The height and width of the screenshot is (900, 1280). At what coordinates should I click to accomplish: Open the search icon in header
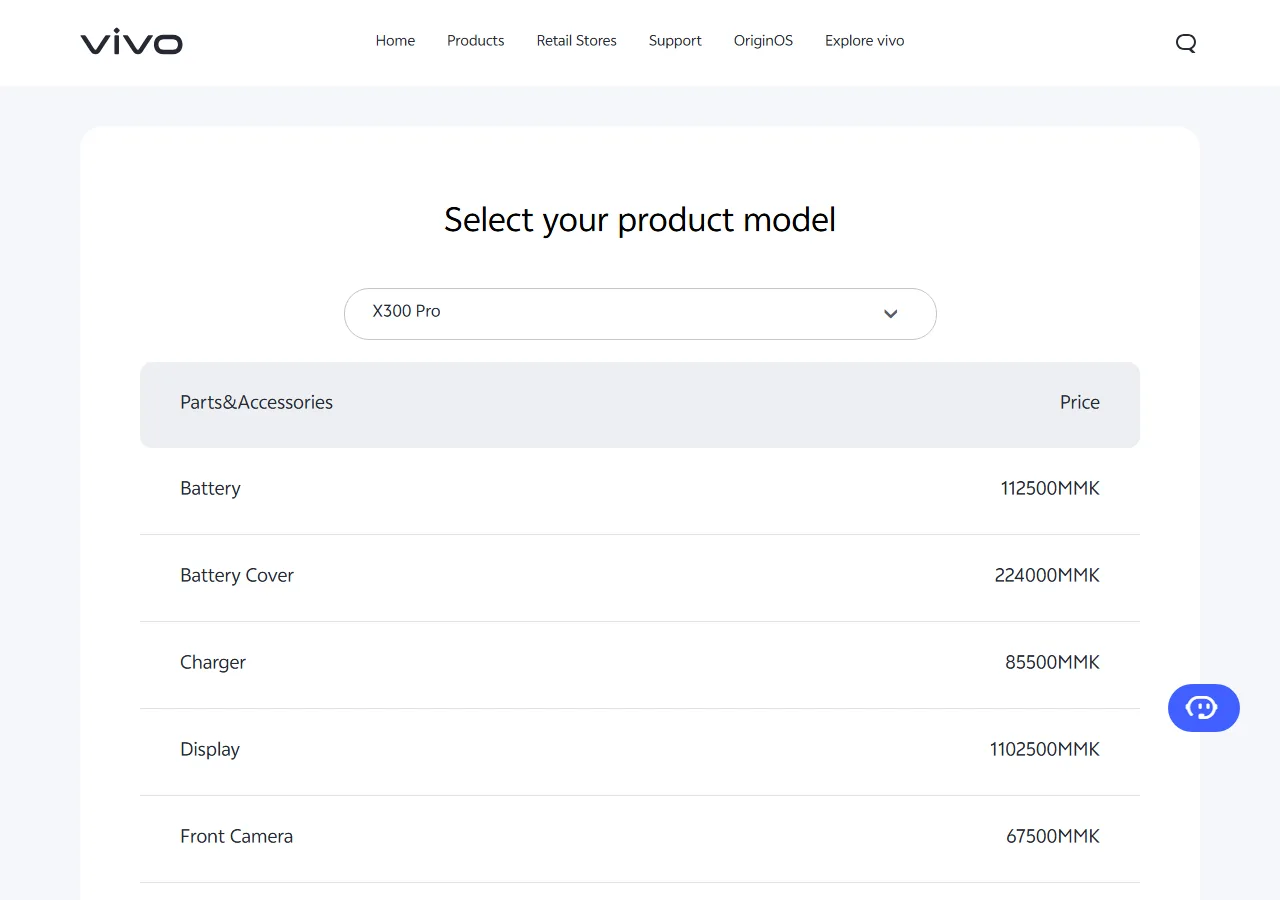[1186, 42]
